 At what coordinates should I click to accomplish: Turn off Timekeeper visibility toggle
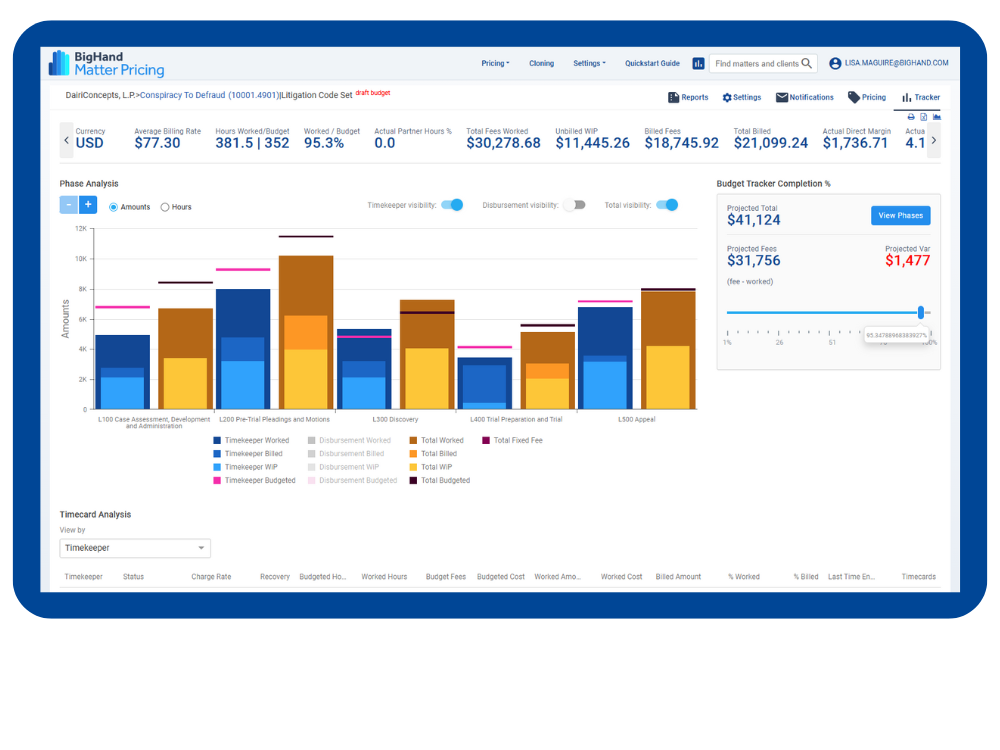coord(452,205)
